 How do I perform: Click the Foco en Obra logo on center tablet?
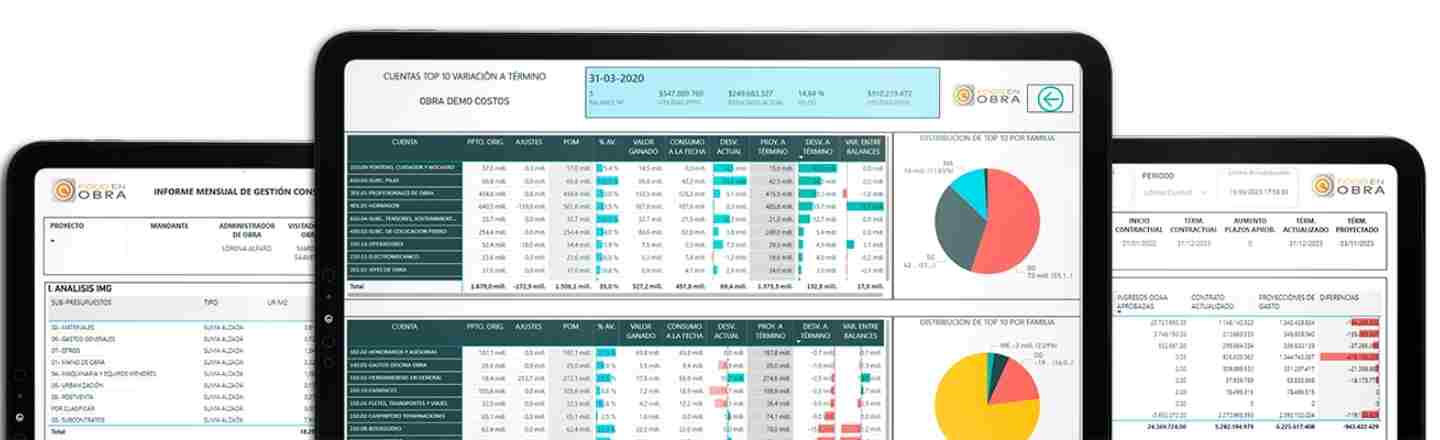pos(986,95)
